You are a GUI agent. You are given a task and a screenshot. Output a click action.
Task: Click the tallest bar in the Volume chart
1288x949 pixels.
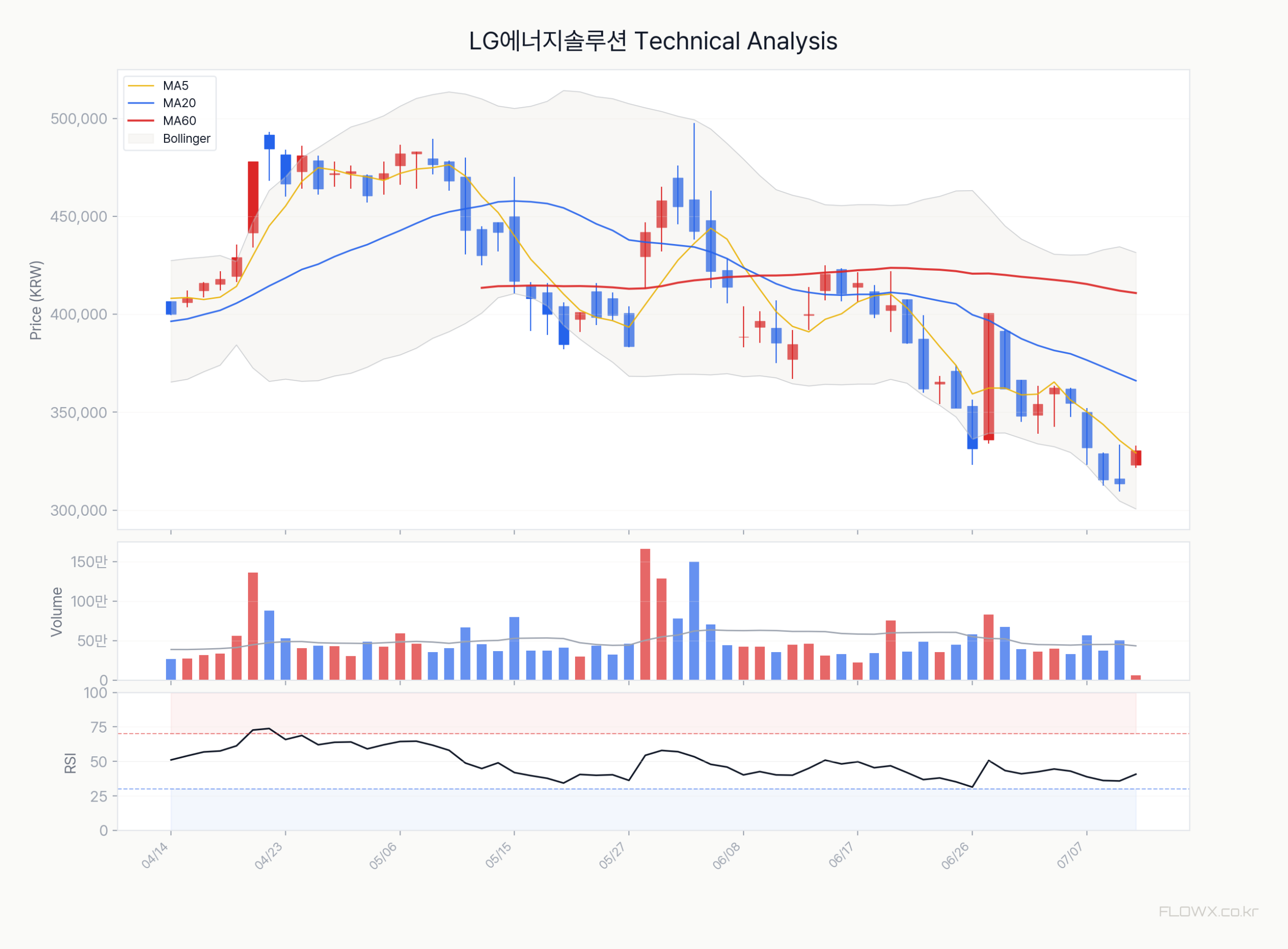(x=646, y=615)
